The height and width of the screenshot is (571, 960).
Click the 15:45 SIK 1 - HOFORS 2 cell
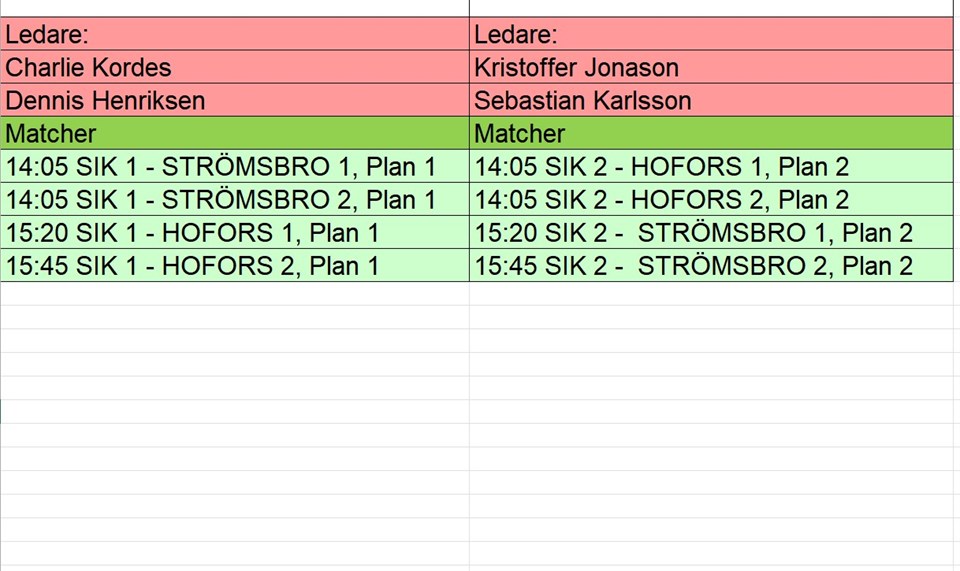235,266
